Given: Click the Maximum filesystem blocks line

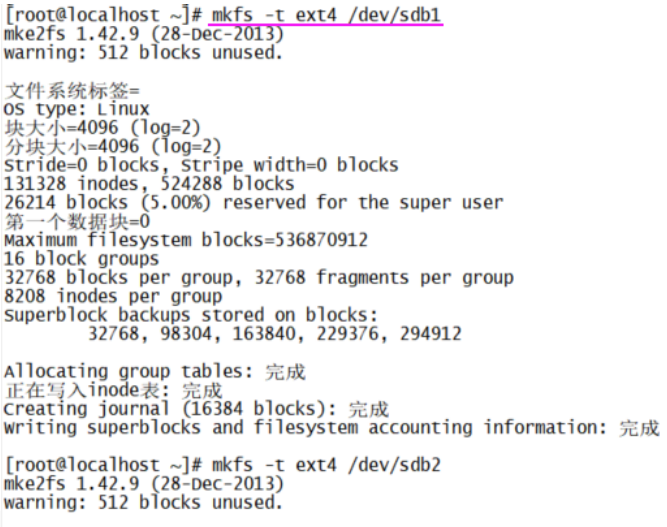Looking at the screenshot, I should click(x=186, y=240).
